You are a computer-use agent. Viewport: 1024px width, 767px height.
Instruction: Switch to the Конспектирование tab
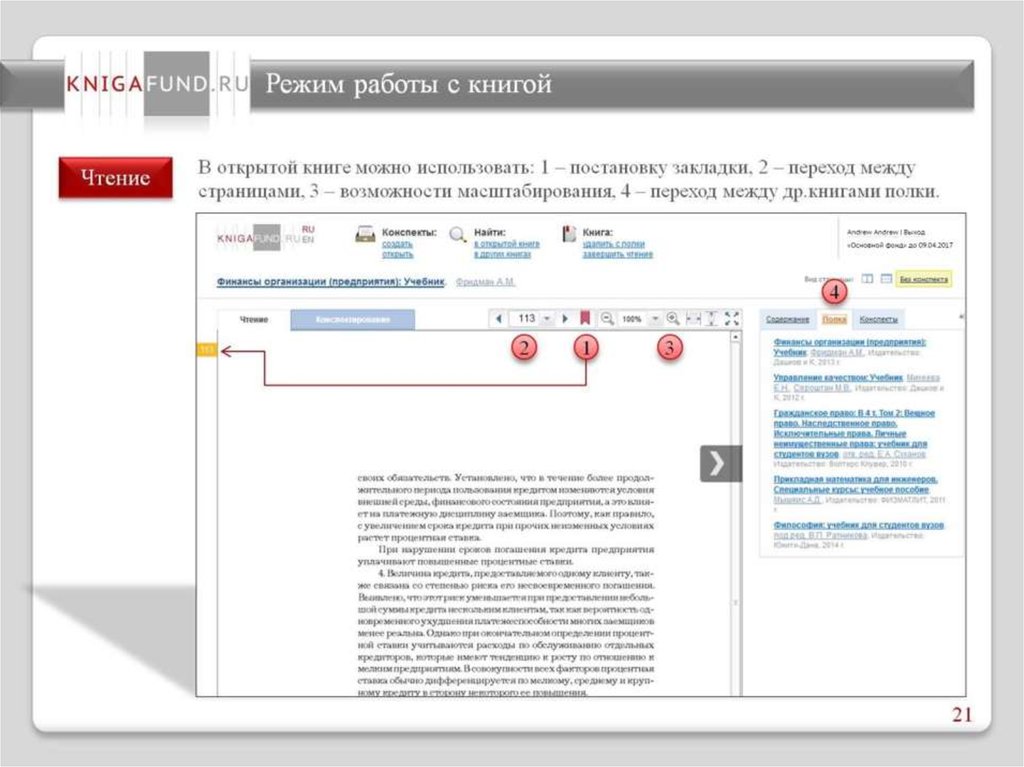click(353, 319)
